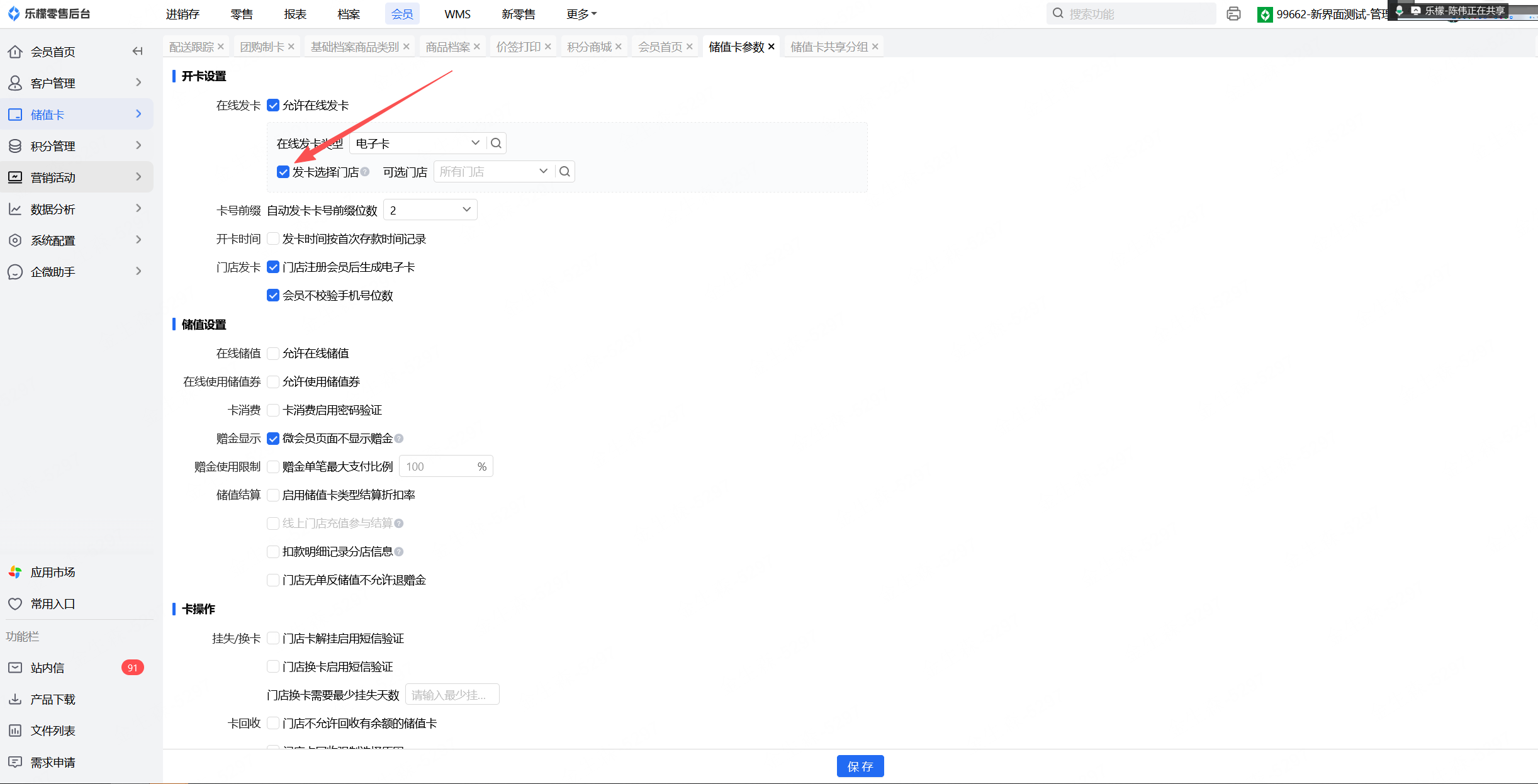
Task: Open 产品下载 in the sidebar
Action: pyautogui.click(x=53, y=699)
